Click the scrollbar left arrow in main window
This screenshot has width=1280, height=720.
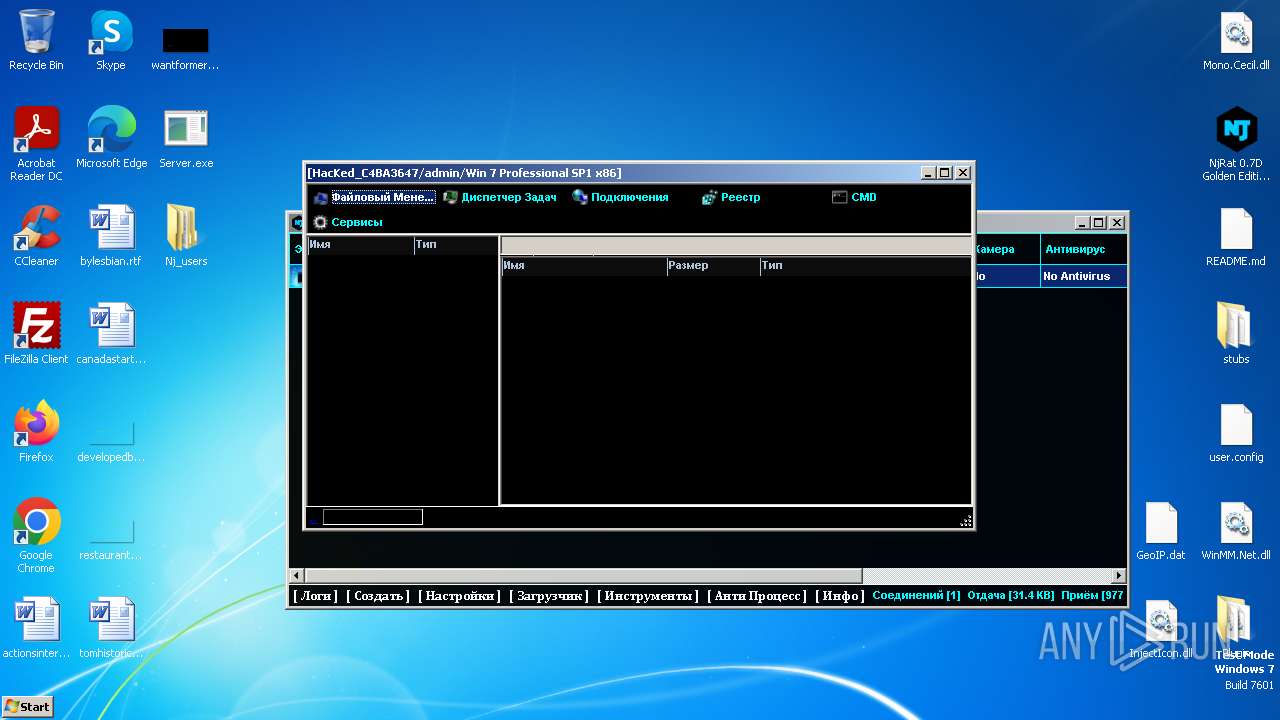(296, 576)
